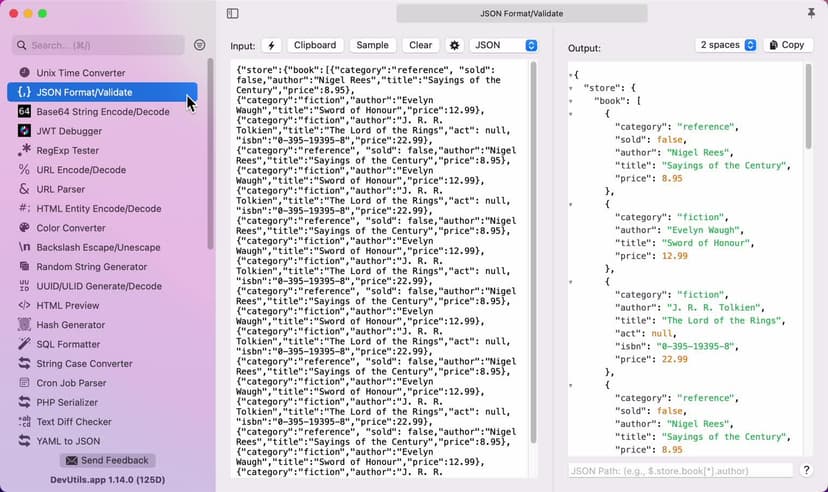Paste input using Clipboard button

coord(315,45)
